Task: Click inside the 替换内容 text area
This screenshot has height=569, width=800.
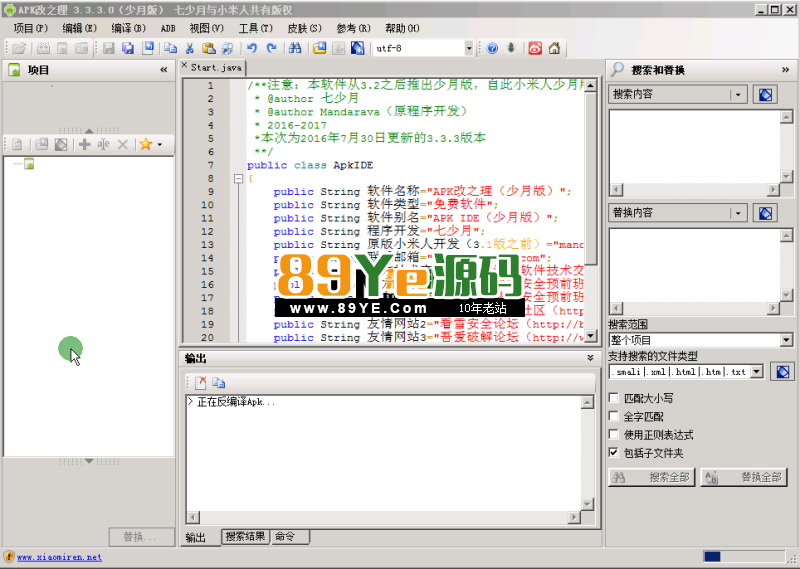Action: [x=694, y=264]
